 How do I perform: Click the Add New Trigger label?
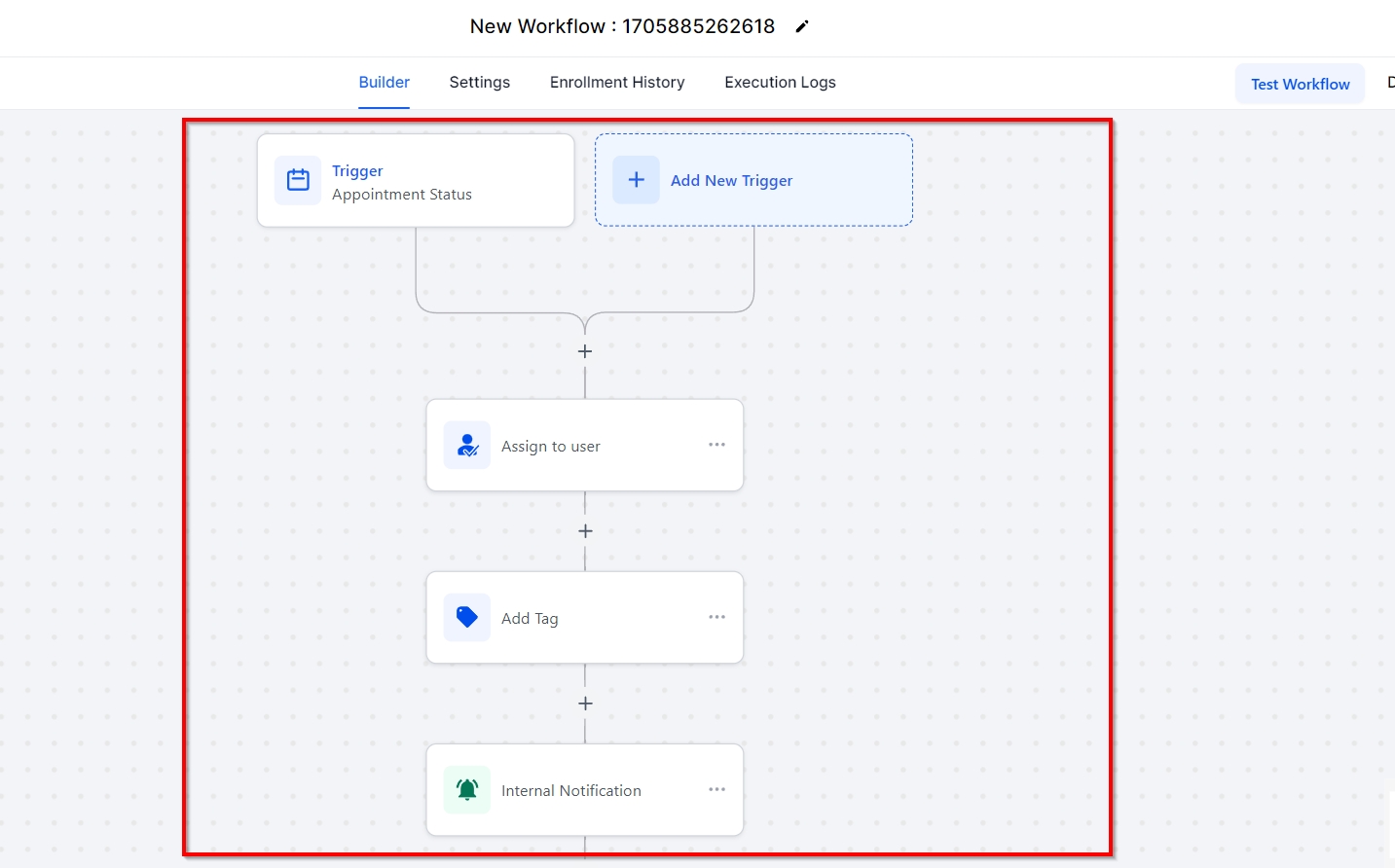click(x=731, y=181)
